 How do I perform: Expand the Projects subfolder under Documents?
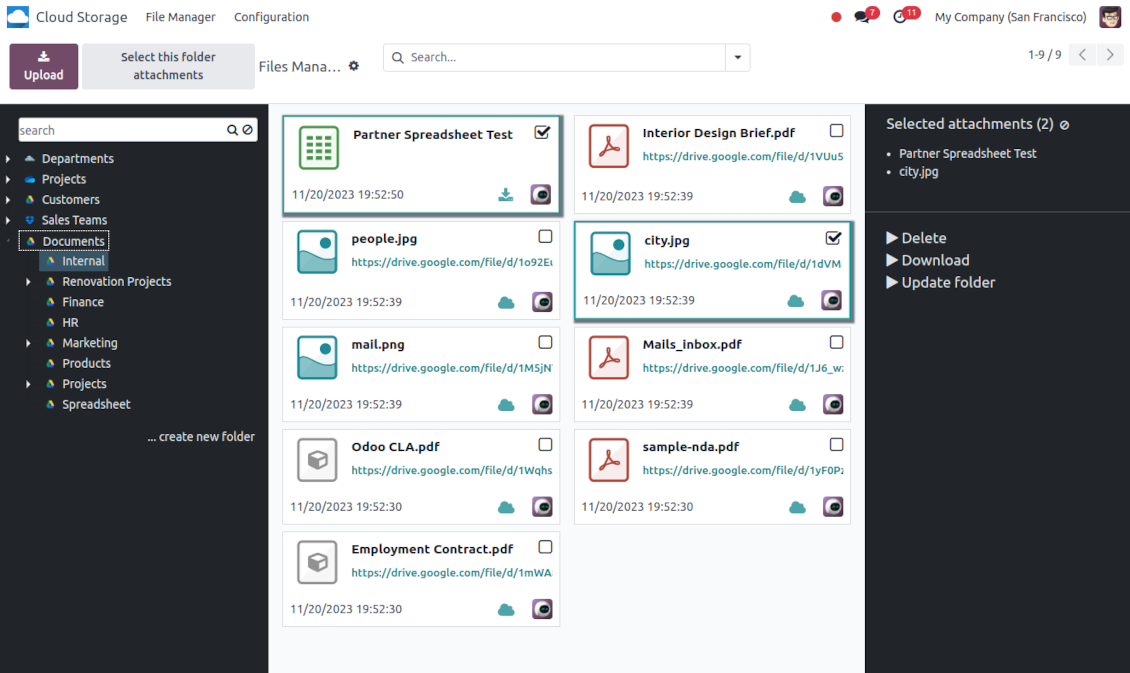click(28, 384)
